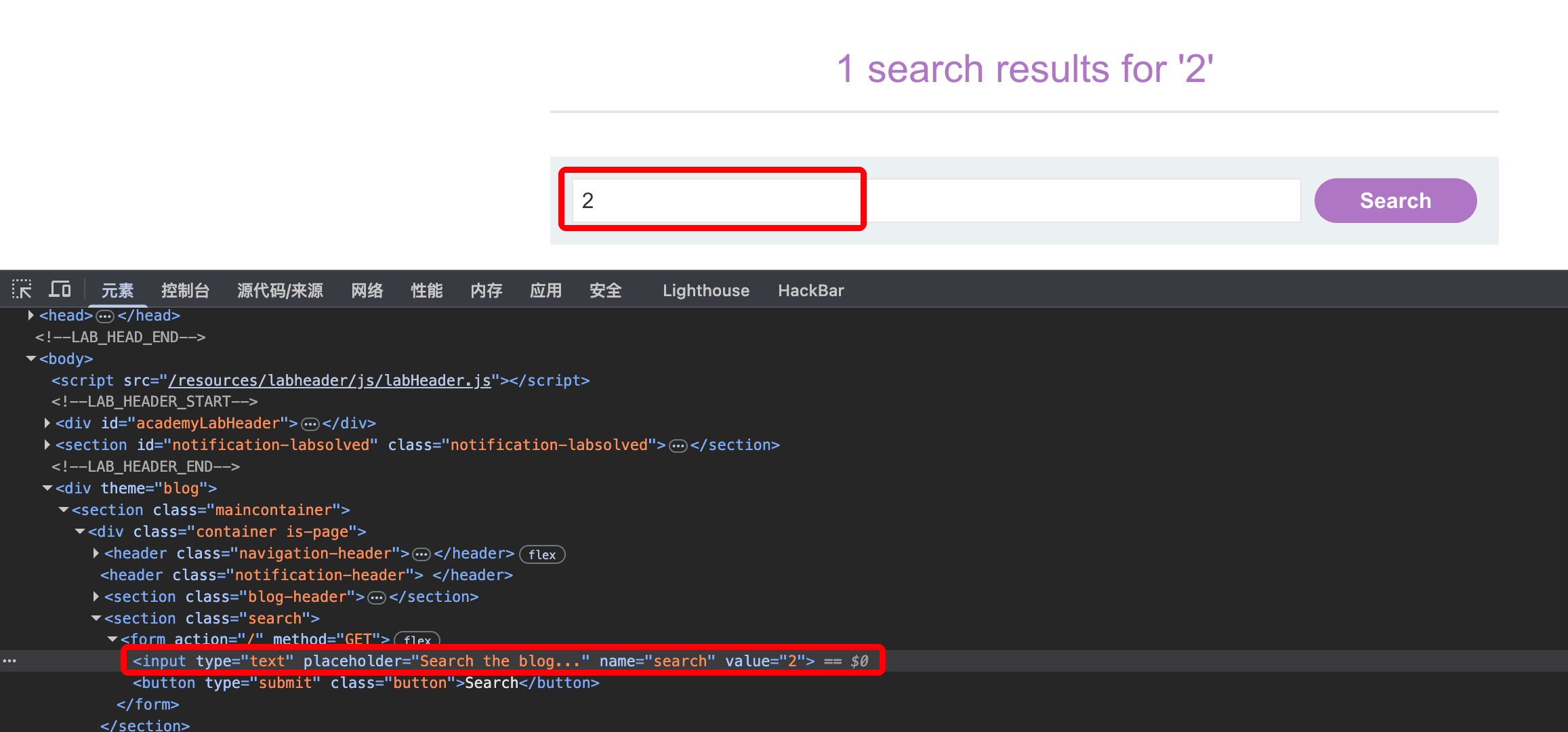Open the HackBar tab
Viewport: 1568px width, 732px height.
(810, 291)
